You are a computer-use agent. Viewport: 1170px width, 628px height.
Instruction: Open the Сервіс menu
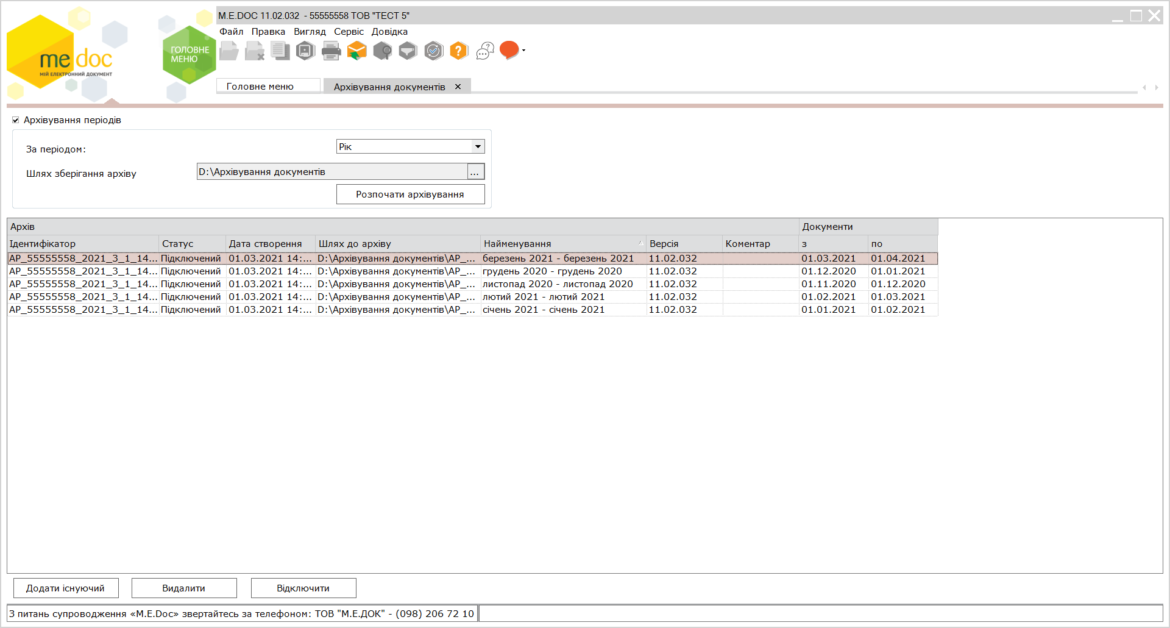[348, 31]
